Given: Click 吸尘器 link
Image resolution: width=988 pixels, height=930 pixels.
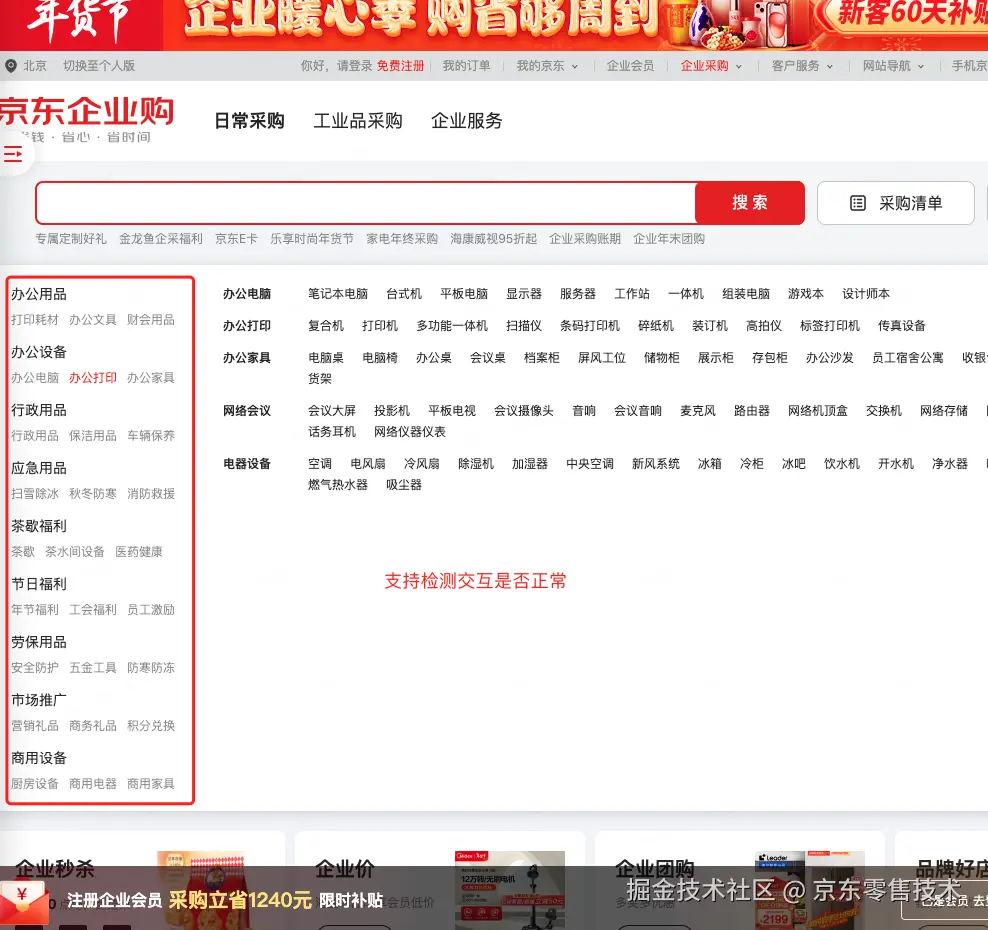Looking at the screenshot, I should [x=404, y=485].
